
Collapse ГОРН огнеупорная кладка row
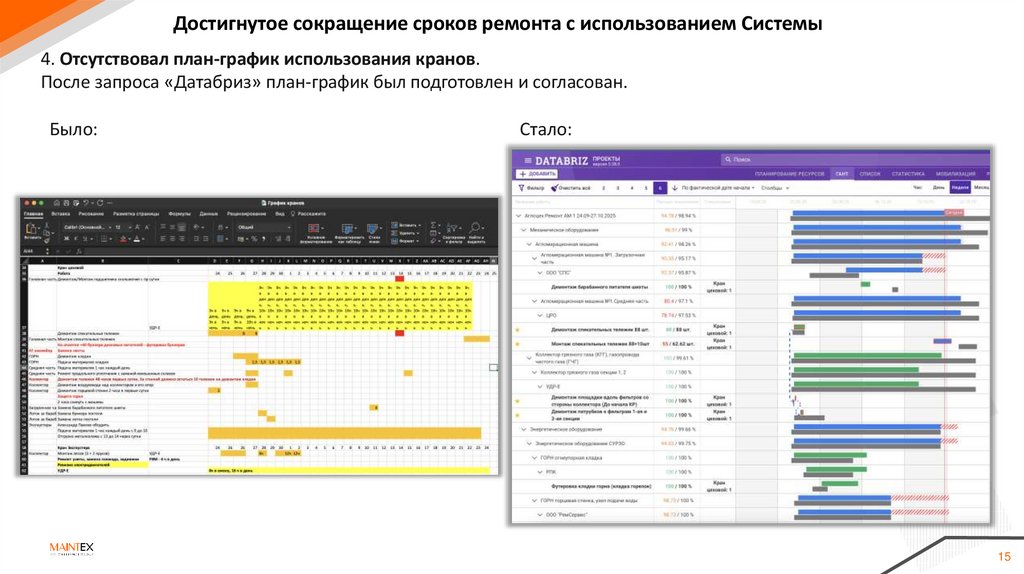534,458
